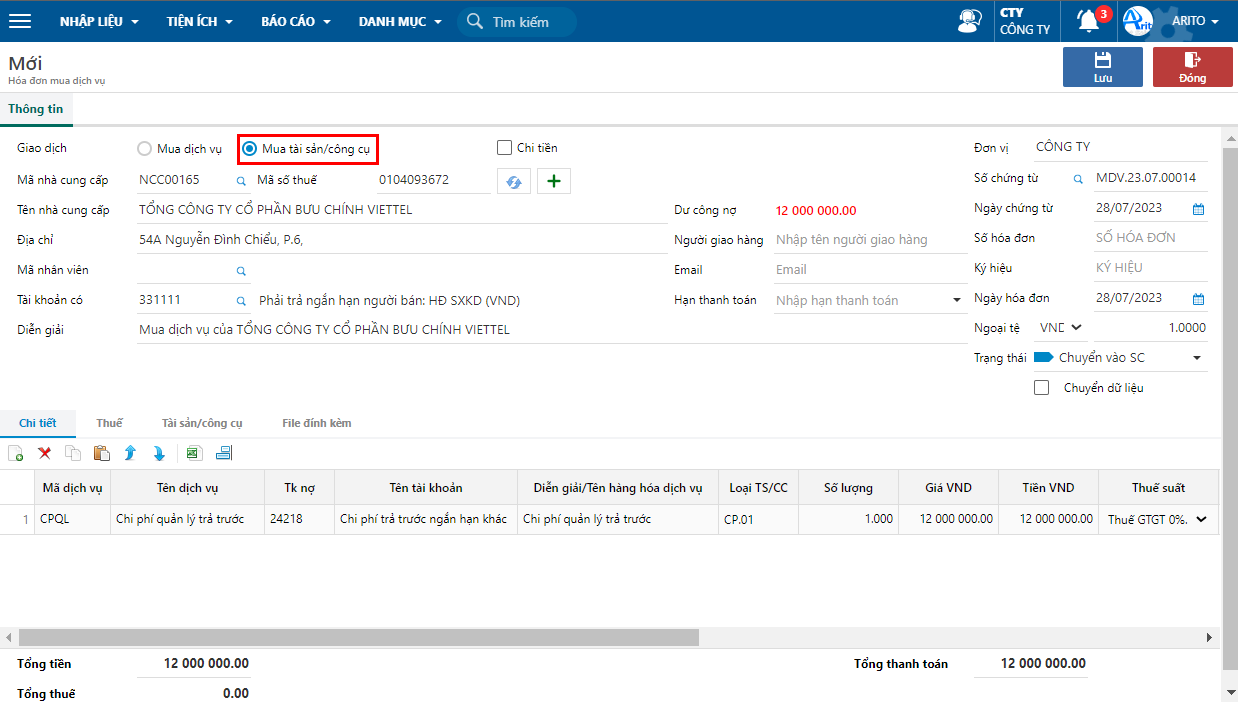Open the BÁO CÁO menu
This screenshot has height=707, width=1238.
[x=295, y=21]
